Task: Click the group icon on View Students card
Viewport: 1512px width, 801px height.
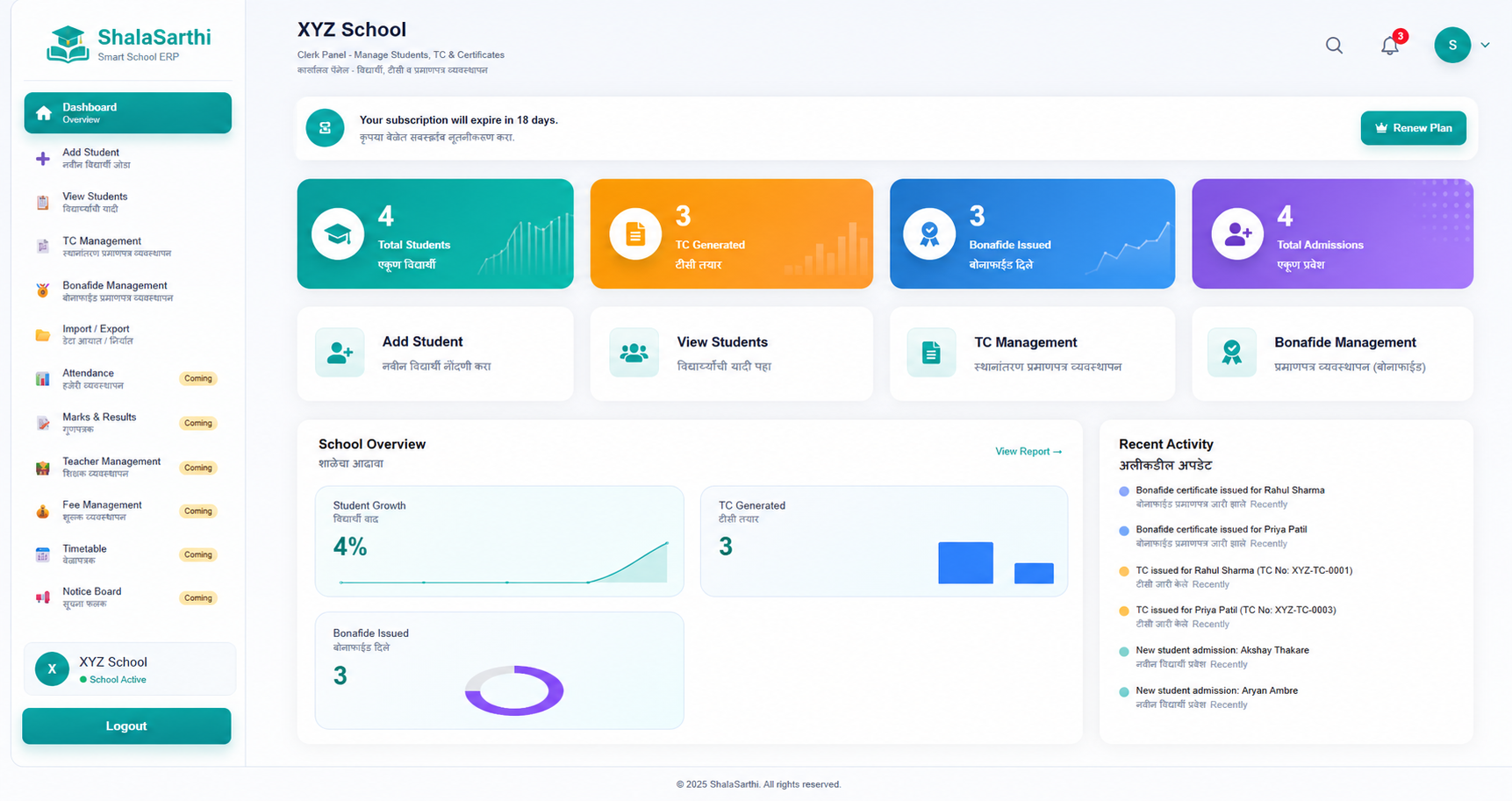Action: tap(634, 353)
